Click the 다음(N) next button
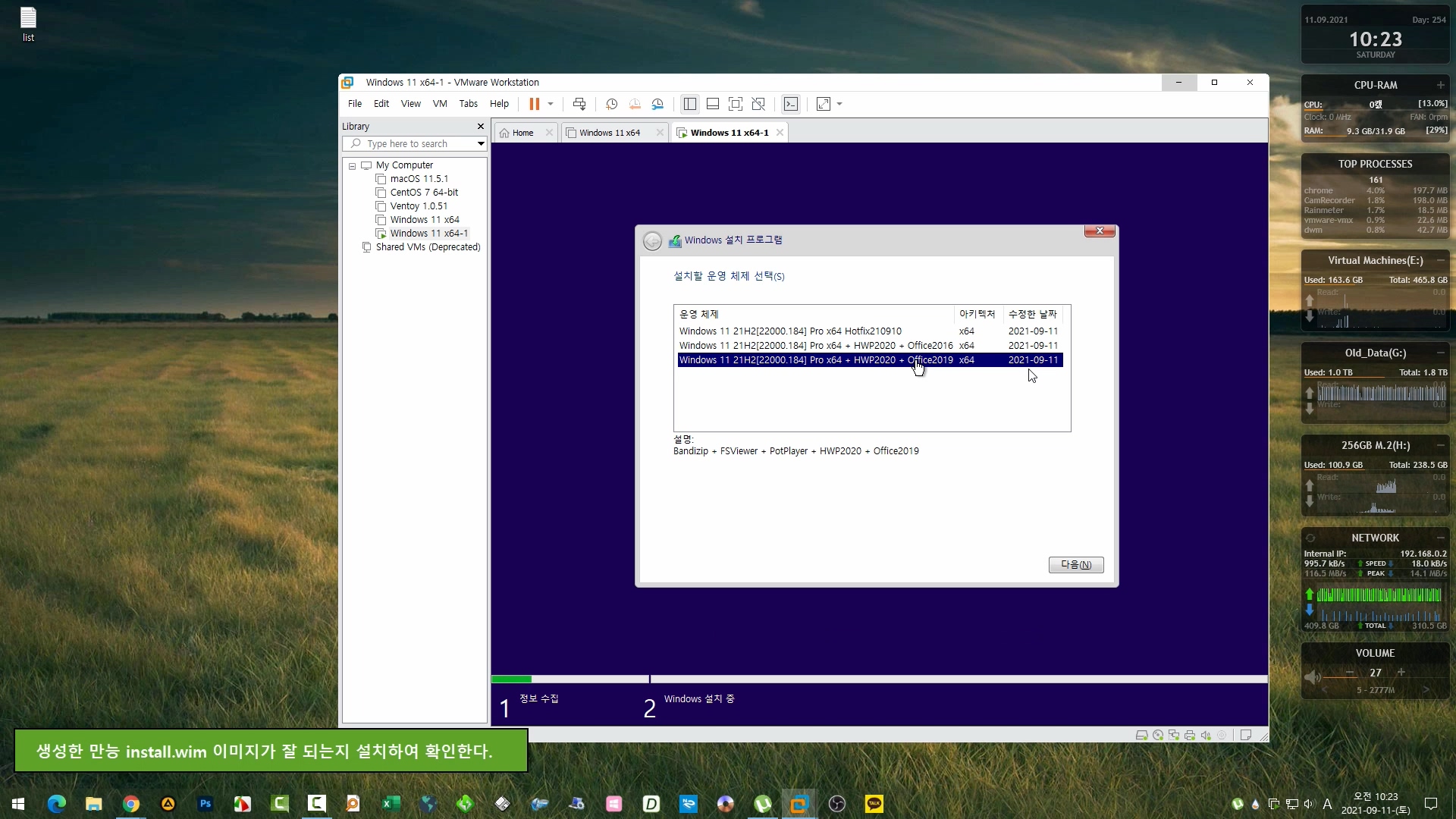 (1075, 565)
